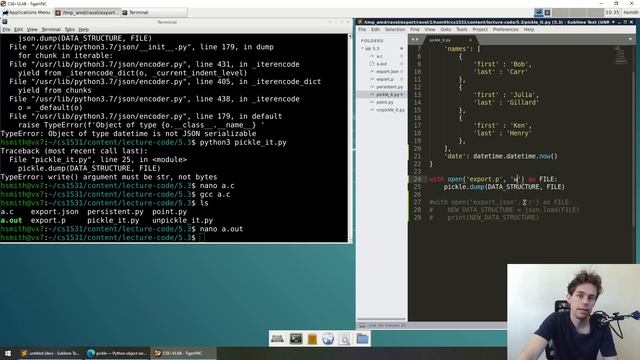Screen dimensions: 640x360
Task: Open the View menu in the Terminal window
Action: [32, 29]
